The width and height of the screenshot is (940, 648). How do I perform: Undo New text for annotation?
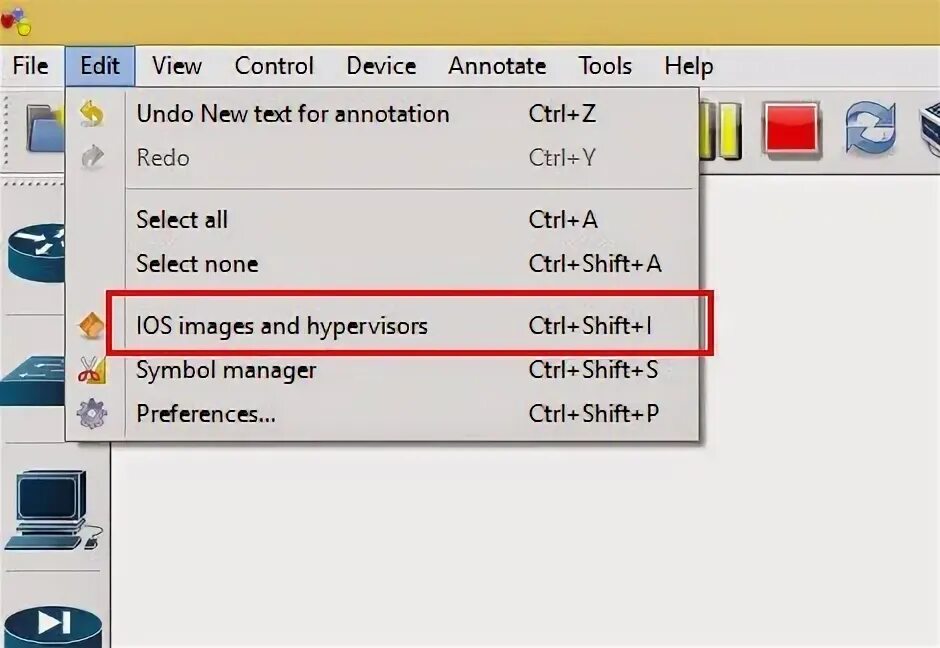click(292, 114)
